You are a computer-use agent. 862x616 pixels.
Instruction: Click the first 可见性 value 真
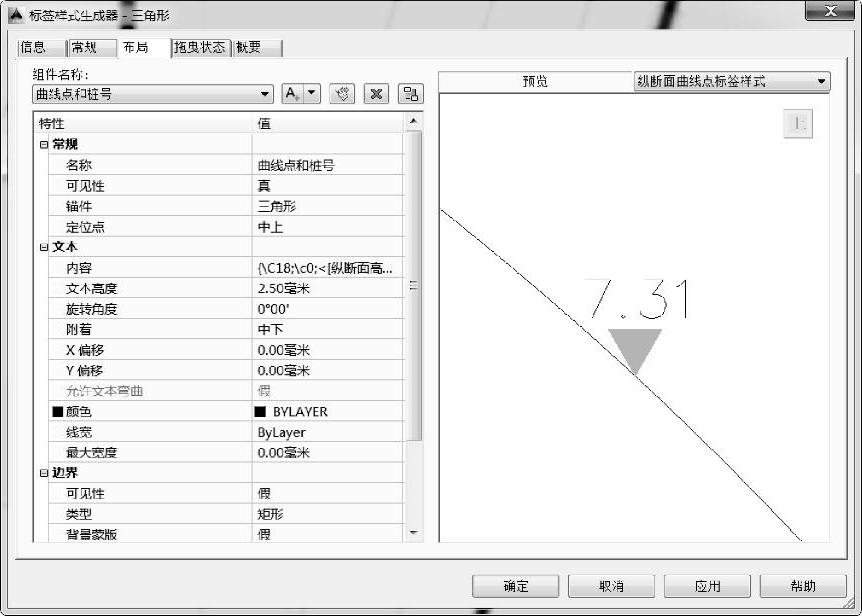tap(328, 186)
